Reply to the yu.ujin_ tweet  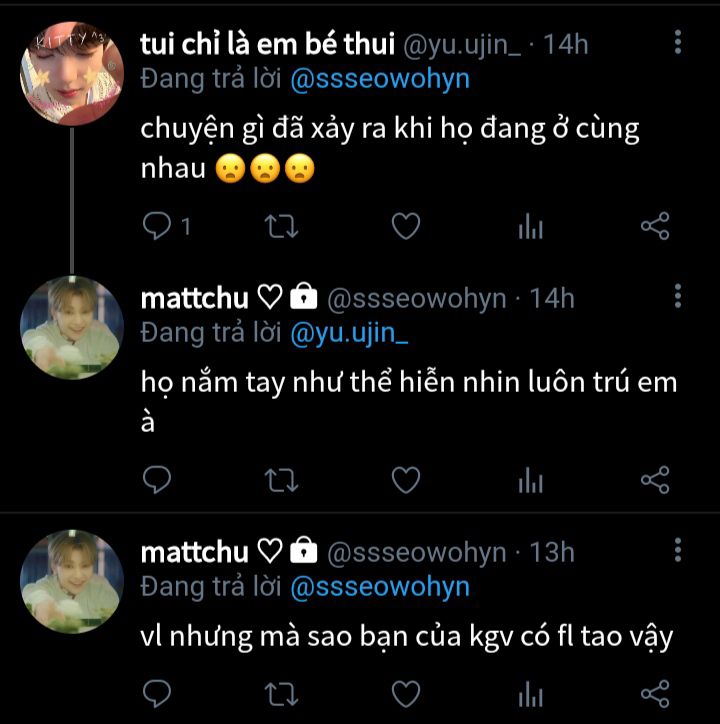(x=158, y=228)
